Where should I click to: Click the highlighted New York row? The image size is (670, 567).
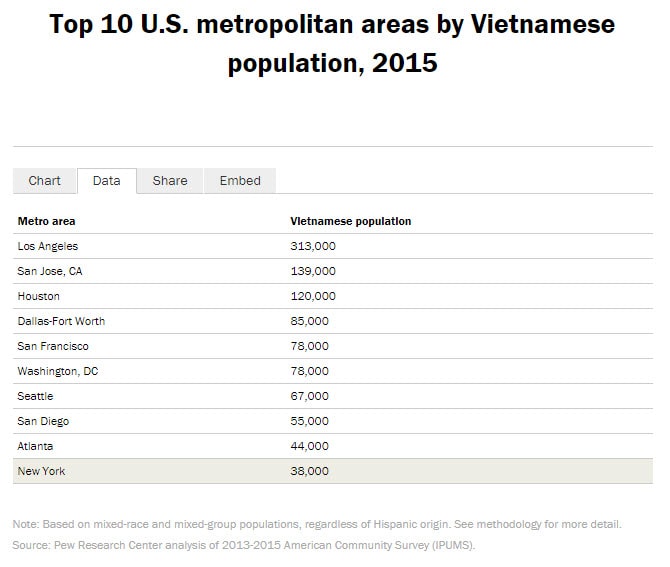(42, 471)
